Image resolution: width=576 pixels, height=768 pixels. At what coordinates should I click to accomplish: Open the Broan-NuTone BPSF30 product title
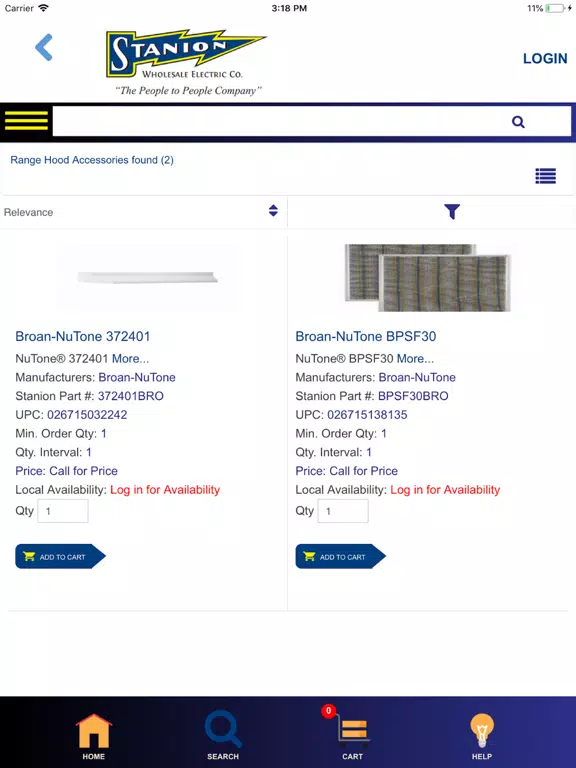tap(365, 336)
